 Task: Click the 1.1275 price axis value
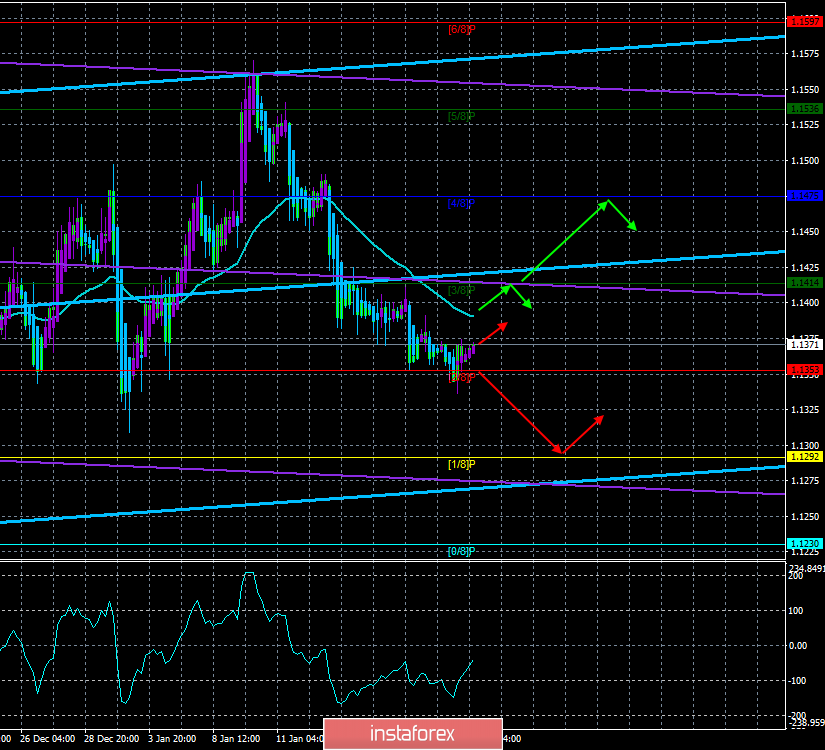click(x=805, y=481)
